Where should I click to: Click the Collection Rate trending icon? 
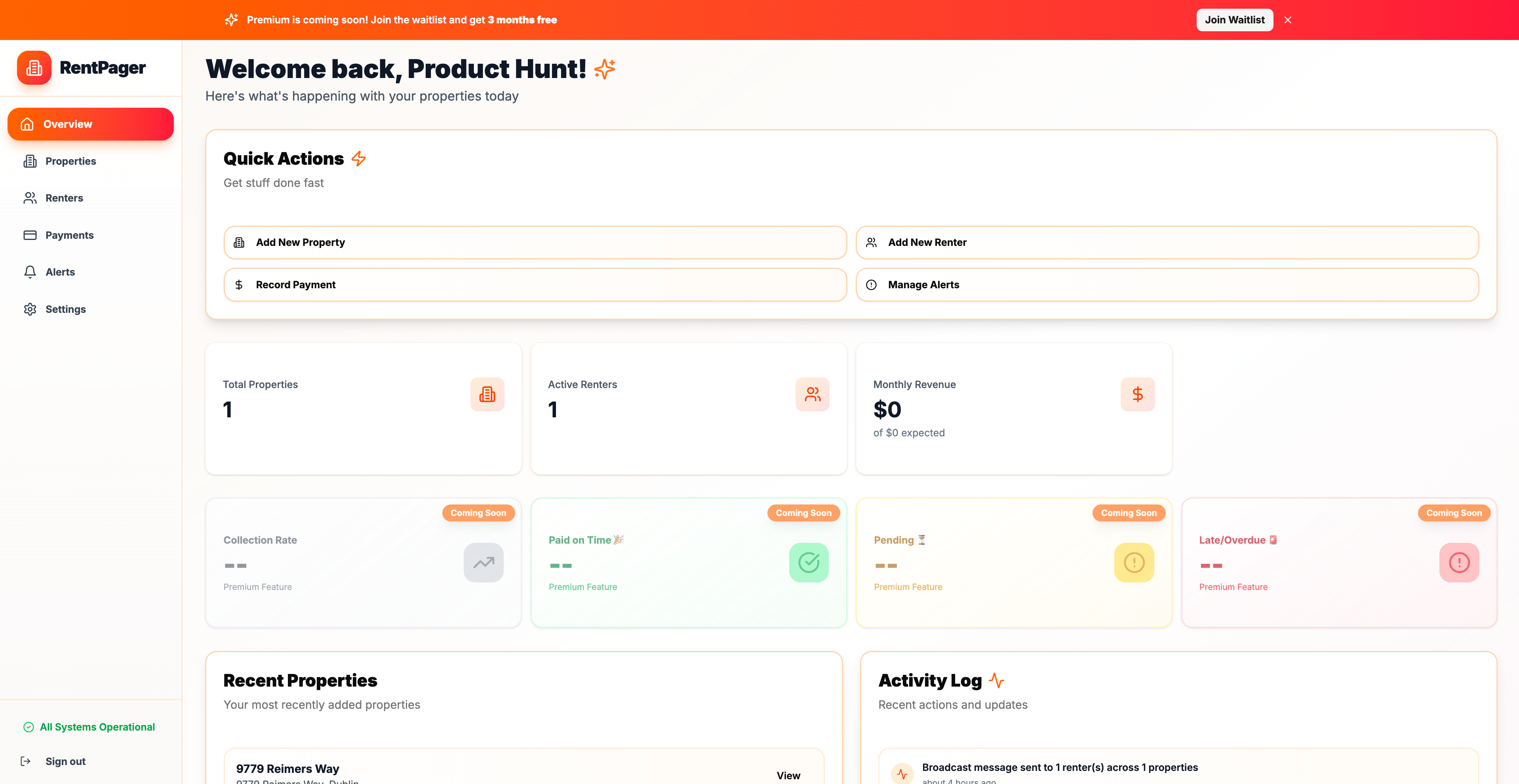coord(483,562)
